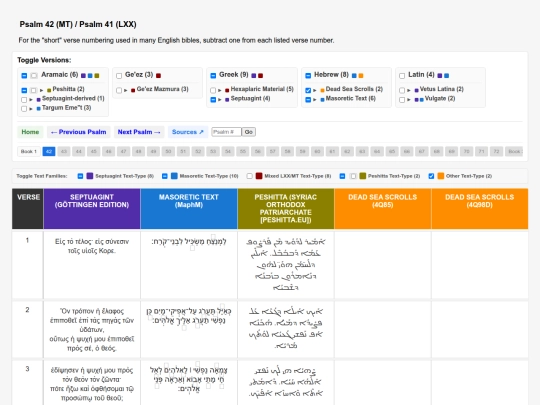The width and height of the screenshot is (540, 405).
Task: Click the Masoretic Text (MaphM) column header
Action: [189, 209]
